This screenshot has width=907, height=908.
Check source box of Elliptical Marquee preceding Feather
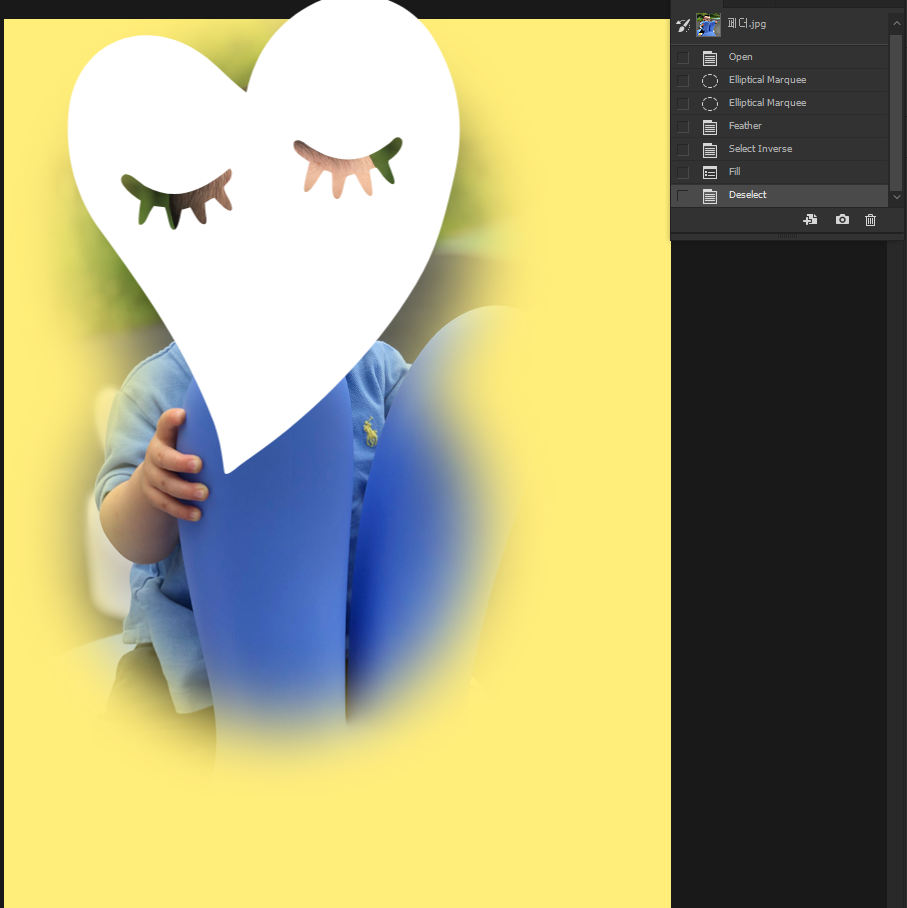683,103
